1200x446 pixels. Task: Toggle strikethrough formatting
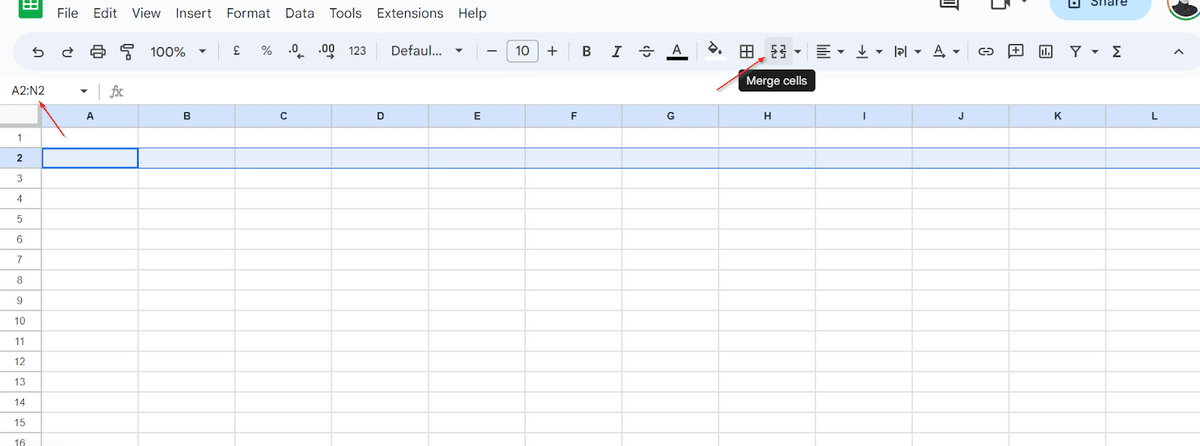click(646, 51)
